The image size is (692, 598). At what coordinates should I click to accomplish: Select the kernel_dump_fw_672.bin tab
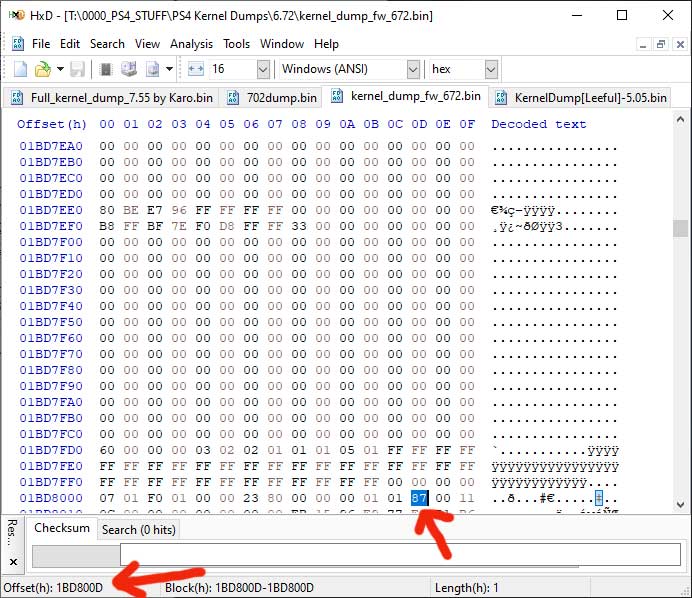pyautogui.click(x=406, y=96)
